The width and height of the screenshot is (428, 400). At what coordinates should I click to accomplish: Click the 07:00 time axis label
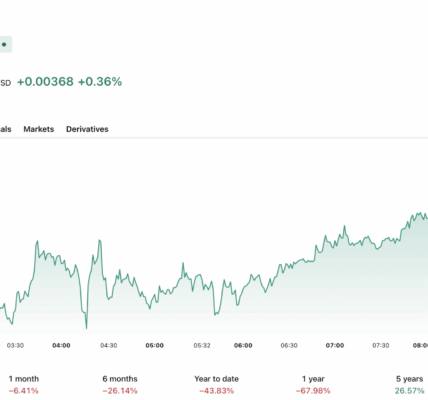coord(335,345)
